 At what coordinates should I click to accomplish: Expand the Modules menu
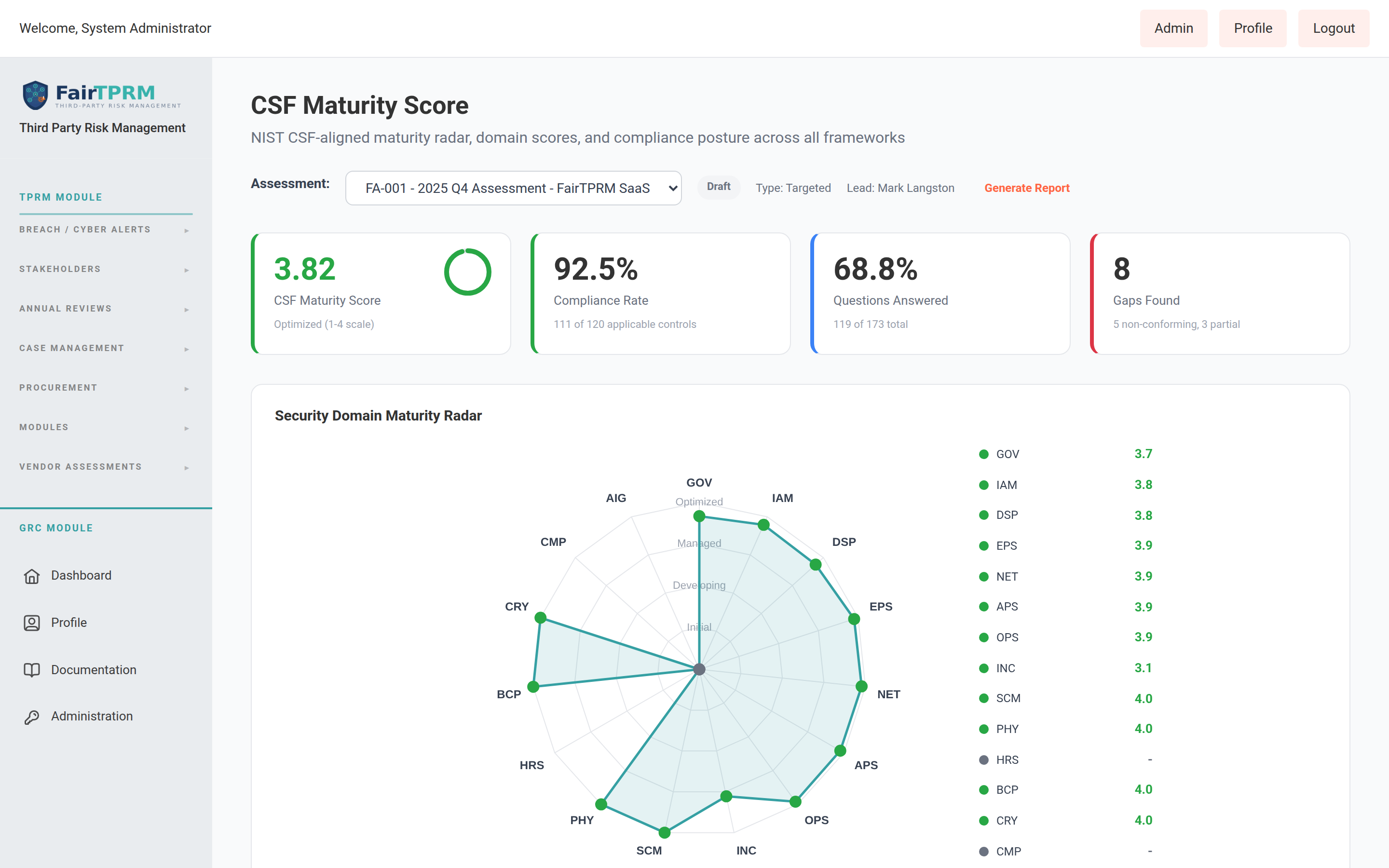[x=106, y=428]
